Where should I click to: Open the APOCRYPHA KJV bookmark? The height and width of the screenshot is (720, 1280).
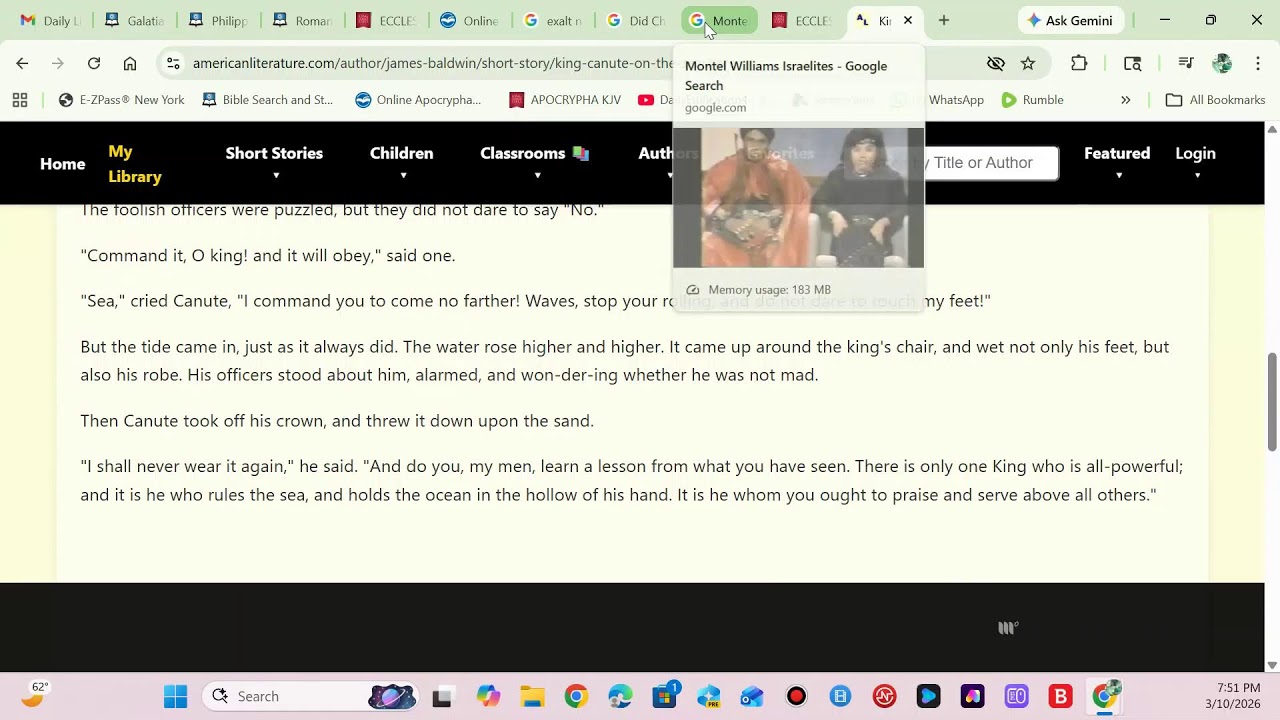click(565, 100)
